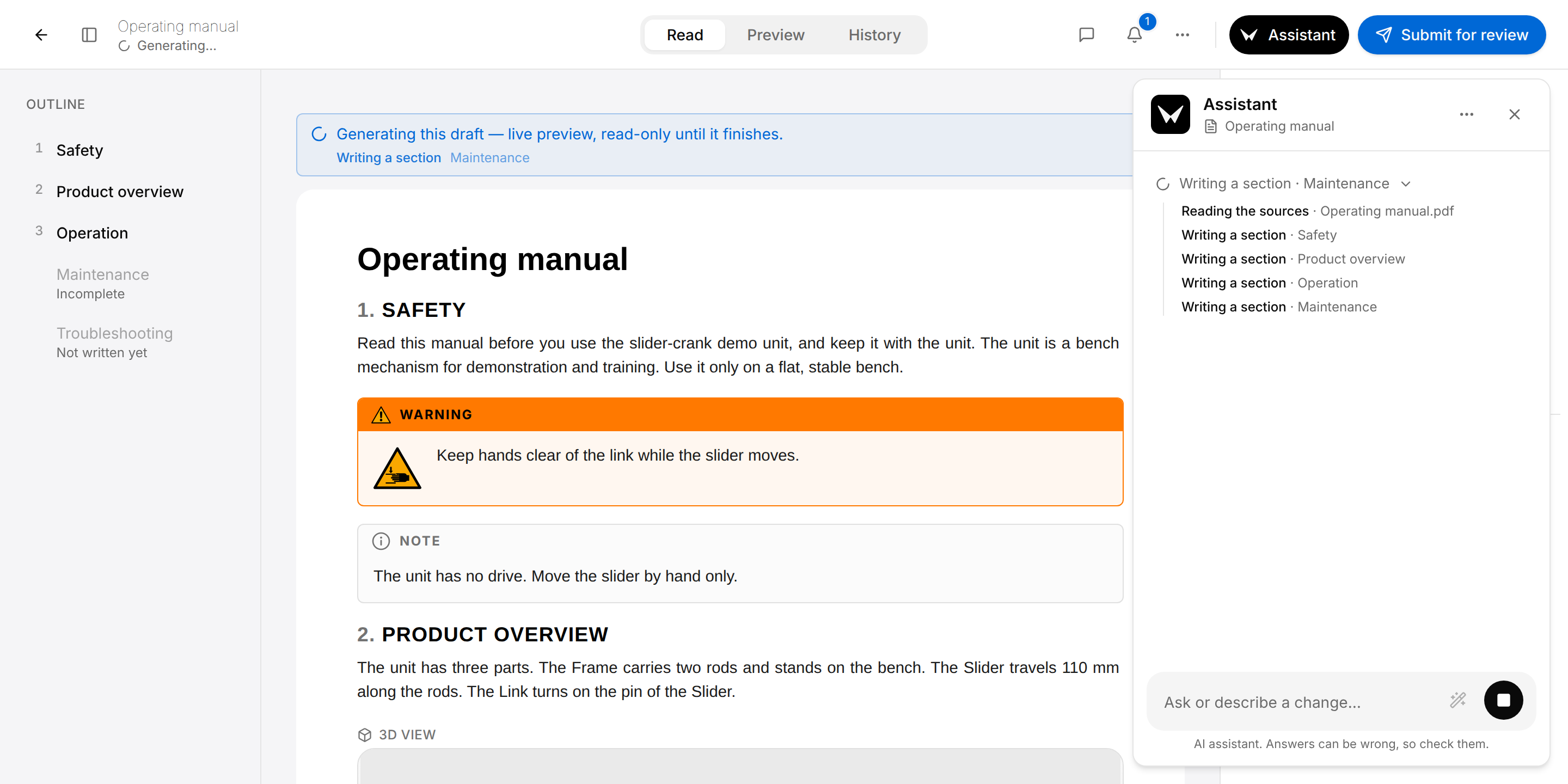Screen dimensions: 1568x784
Task: Switch to the History tab
Action: 874,35
